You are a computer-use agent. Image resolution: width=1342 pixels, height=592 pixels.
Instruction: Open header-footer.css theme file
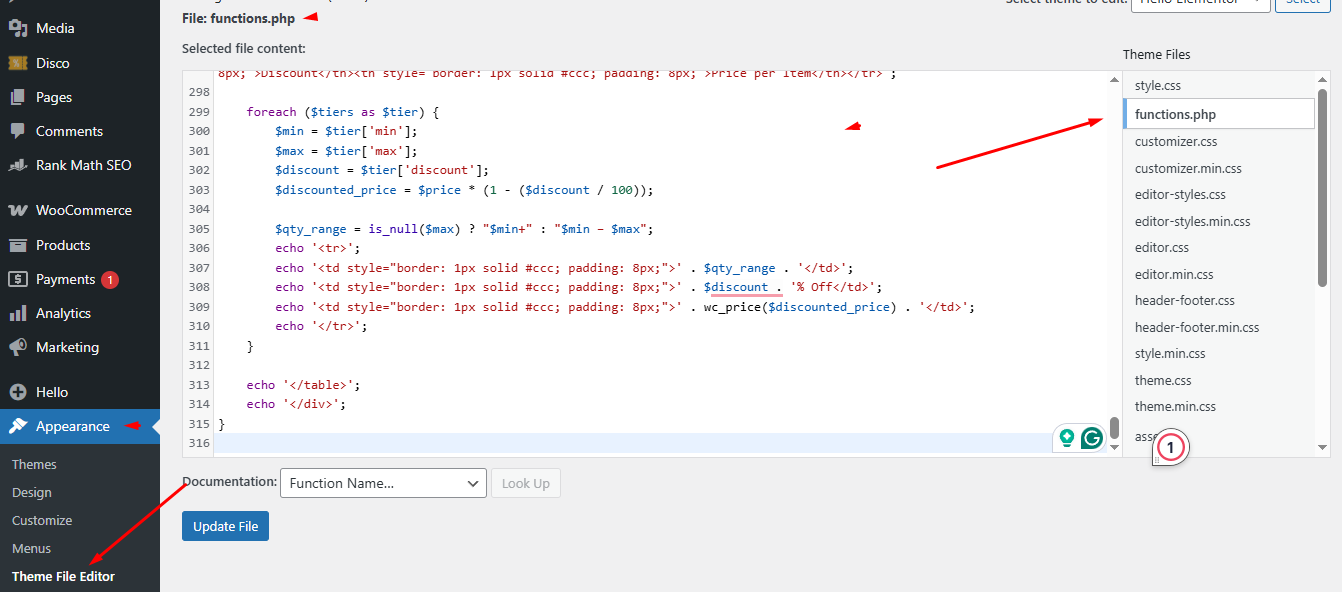1185,300
